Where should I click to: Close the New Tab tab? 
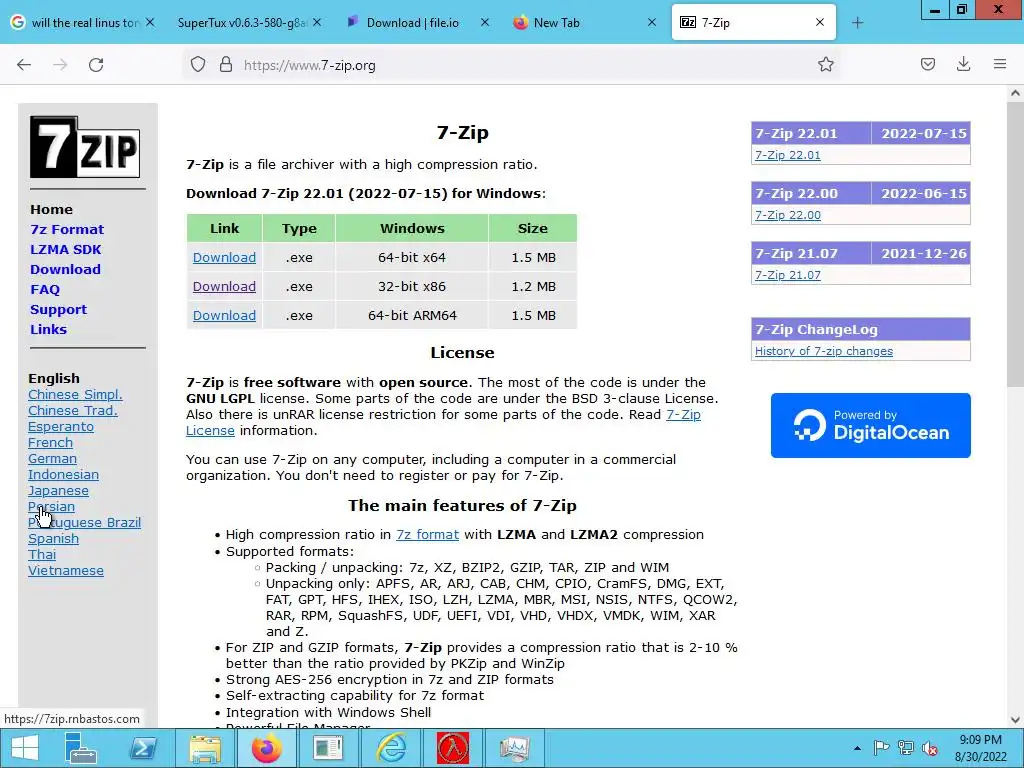pyautogui.click(x=652, y=22)
